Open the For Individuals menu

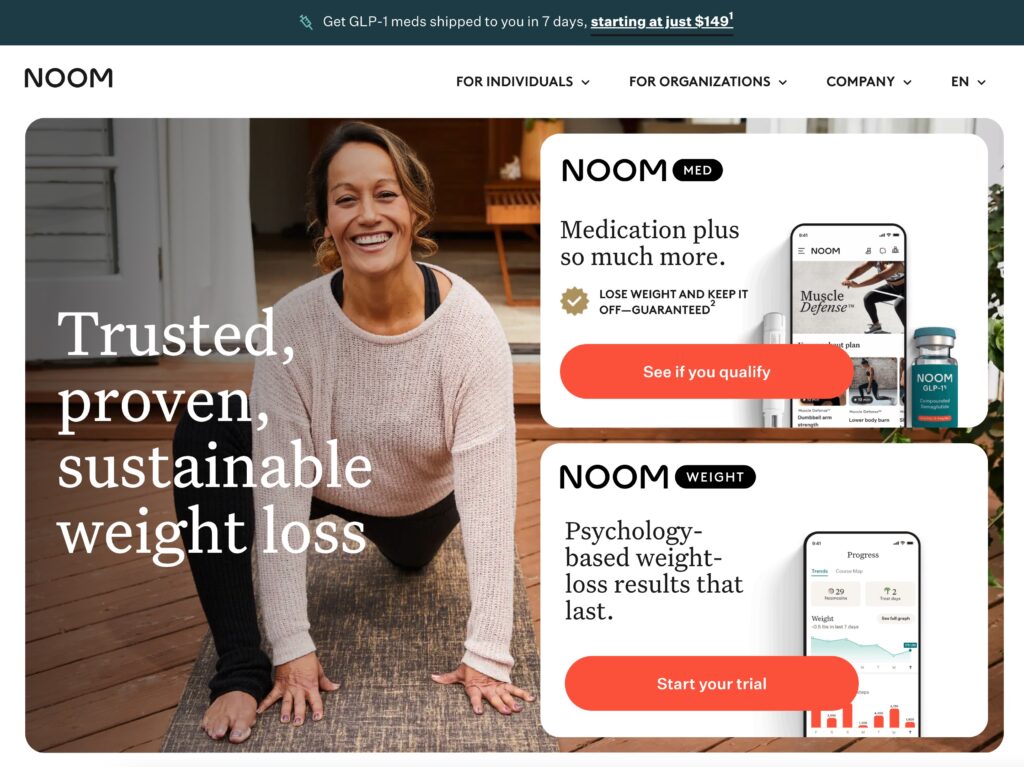point(522,82)
